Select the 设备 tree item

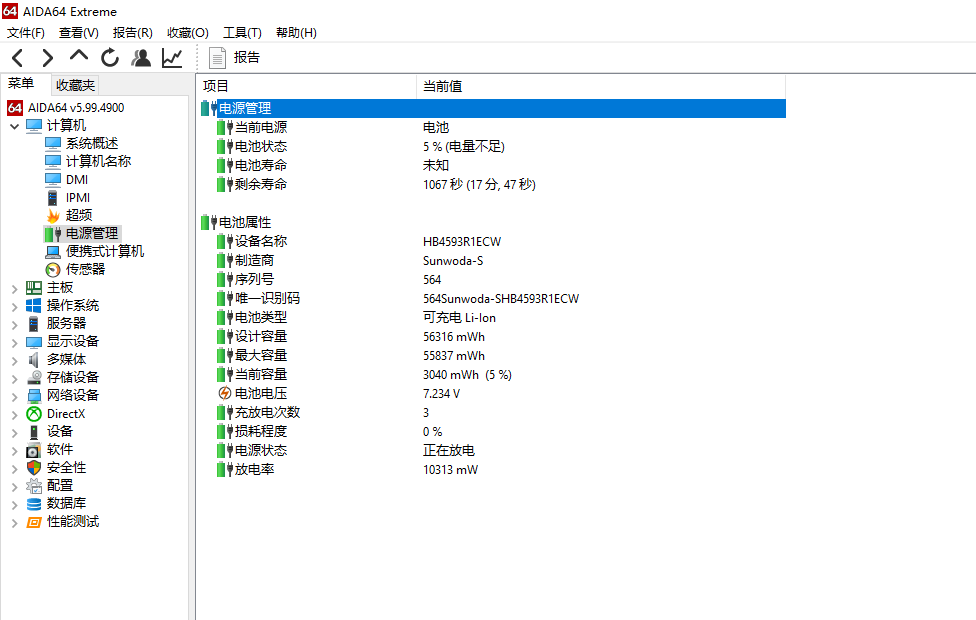(x=60, y=431)
